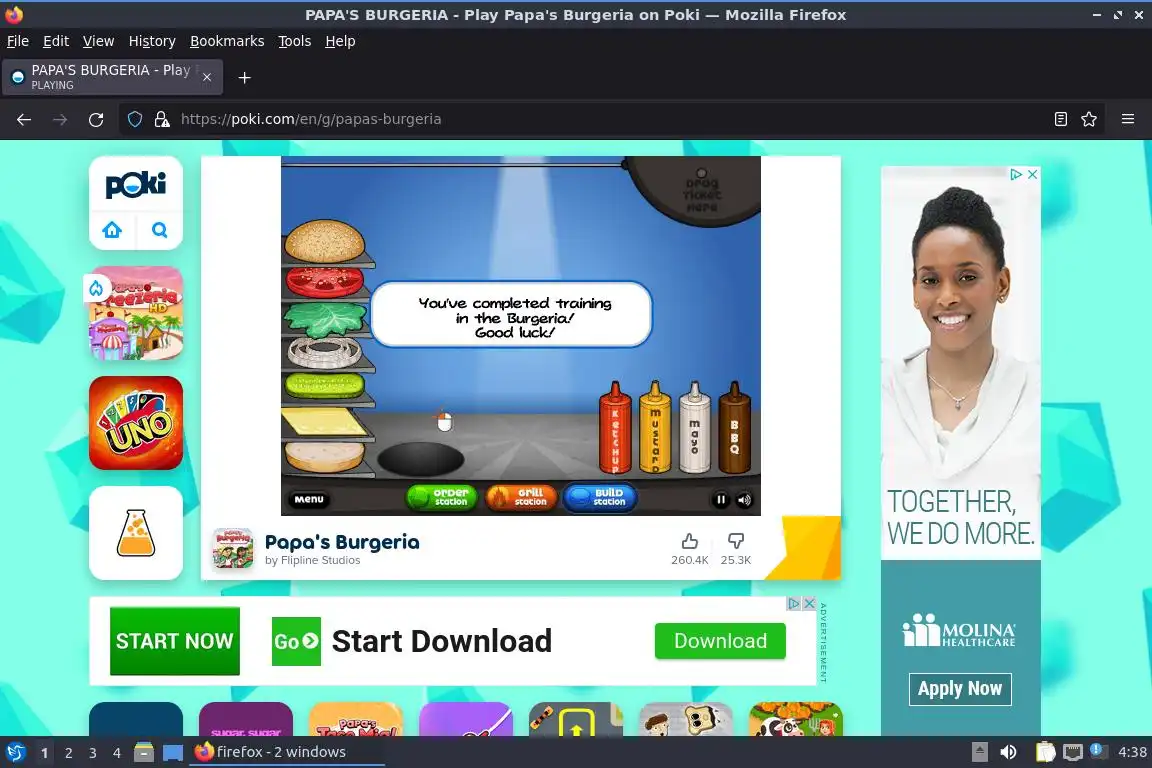The width and height of the screenshot is (1152, 768).
Task: Open the UNO game thumbnail
Action: click(x=136, y=423)
